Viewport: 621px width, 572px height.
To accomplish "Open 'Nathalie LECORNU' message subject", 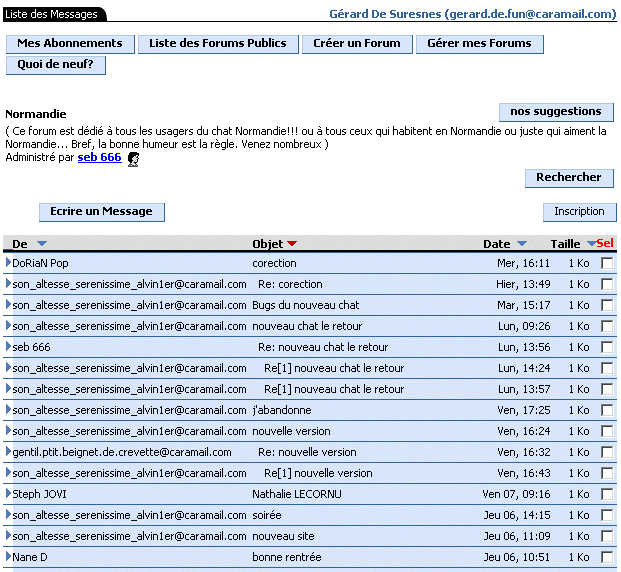I will coord(297,494).
